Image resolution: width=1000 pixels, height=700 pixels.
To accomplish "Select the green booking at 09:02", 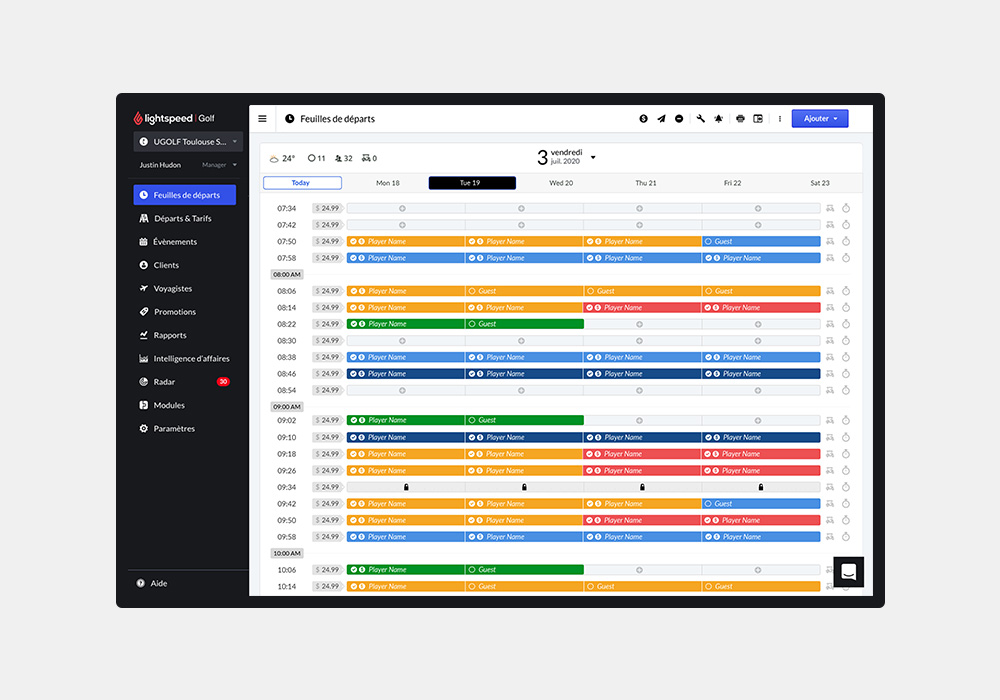I will click(406, 420).
